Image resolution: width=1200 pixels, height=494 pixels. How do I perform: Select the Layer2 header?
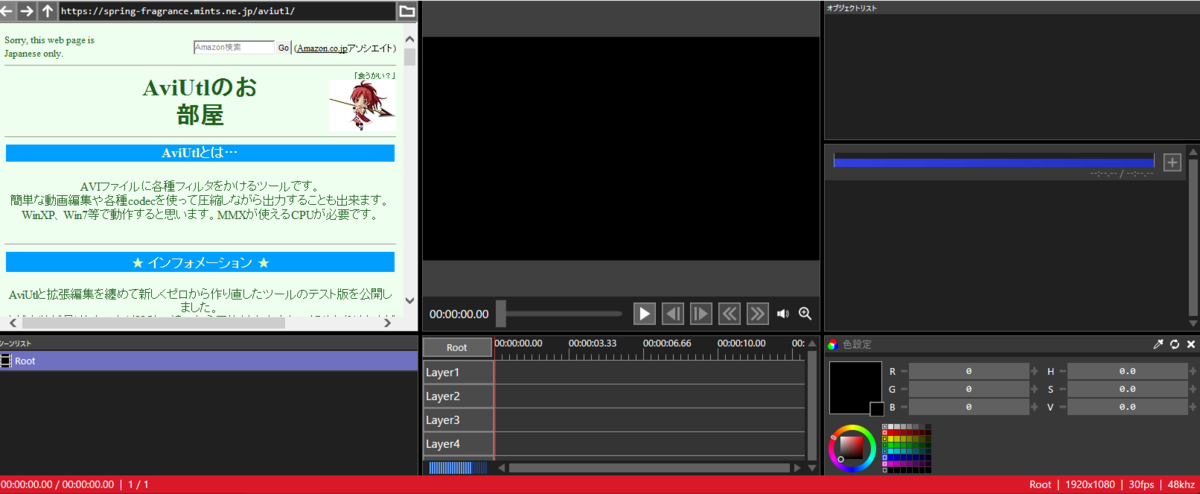[457, 396]
